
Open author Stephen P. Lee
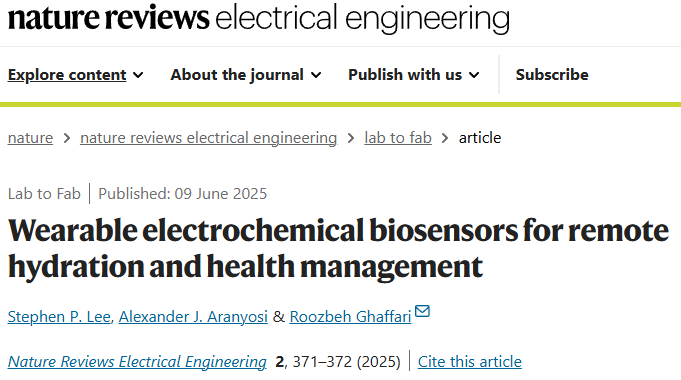pyautogui.click(x=59, y=317)
